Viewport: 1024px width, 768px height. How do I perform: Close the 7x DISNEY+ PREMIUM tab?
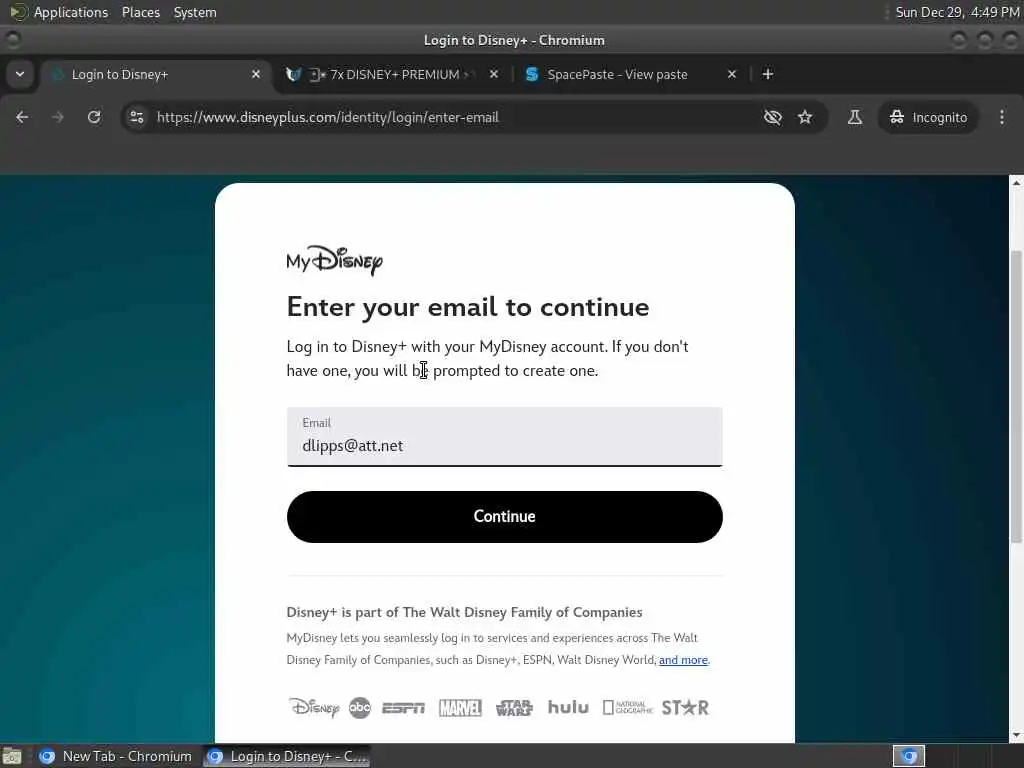(494, 74)
